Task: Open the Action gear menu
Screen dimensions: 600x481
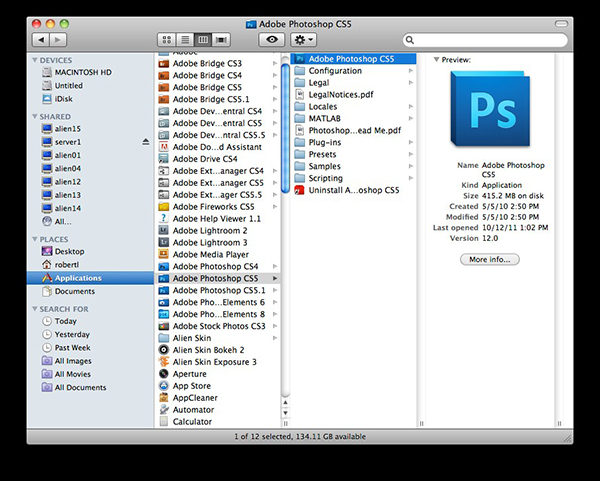Action: click(304, 40)
